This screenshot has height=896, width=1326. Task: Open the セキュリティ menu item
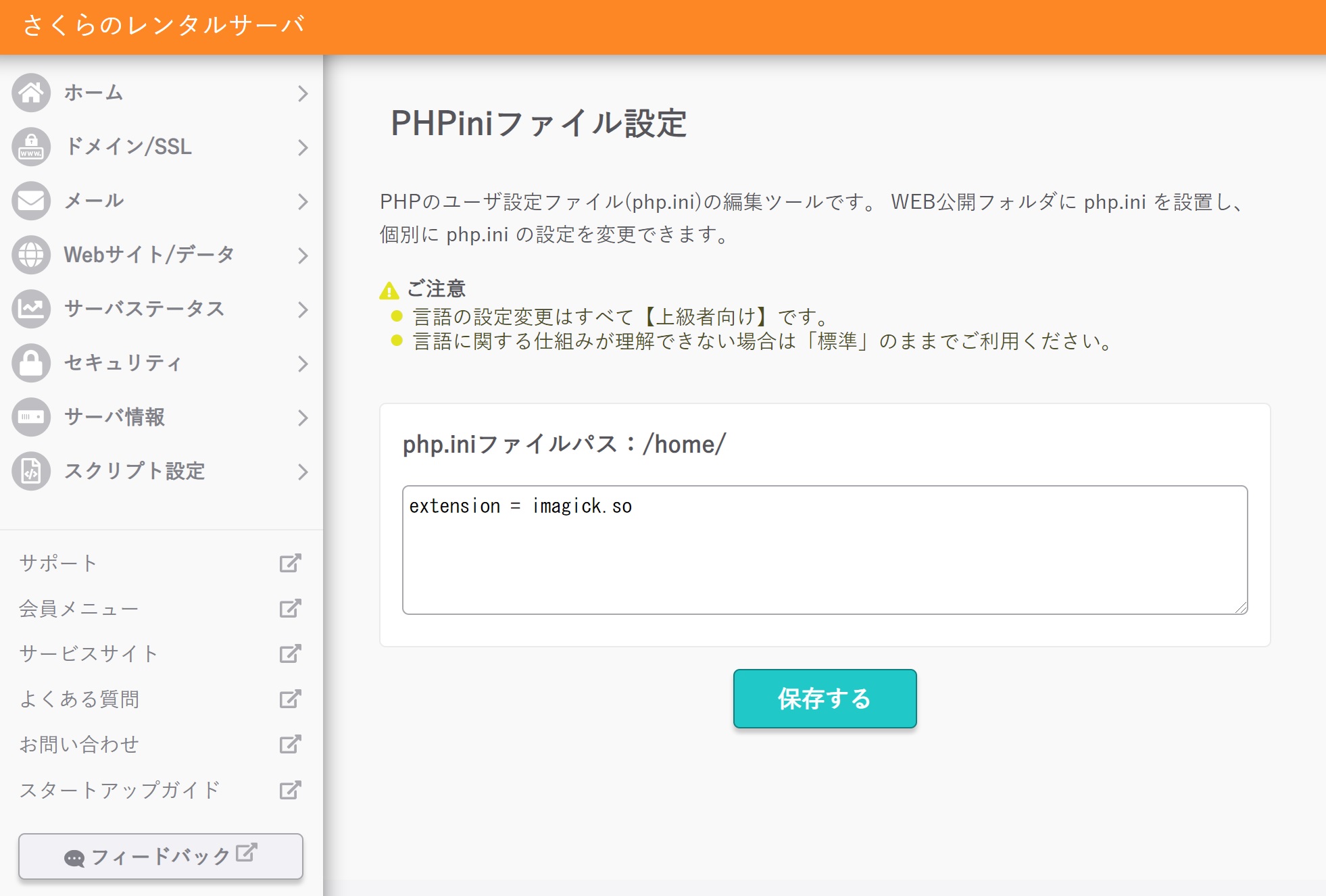[162, 363]
